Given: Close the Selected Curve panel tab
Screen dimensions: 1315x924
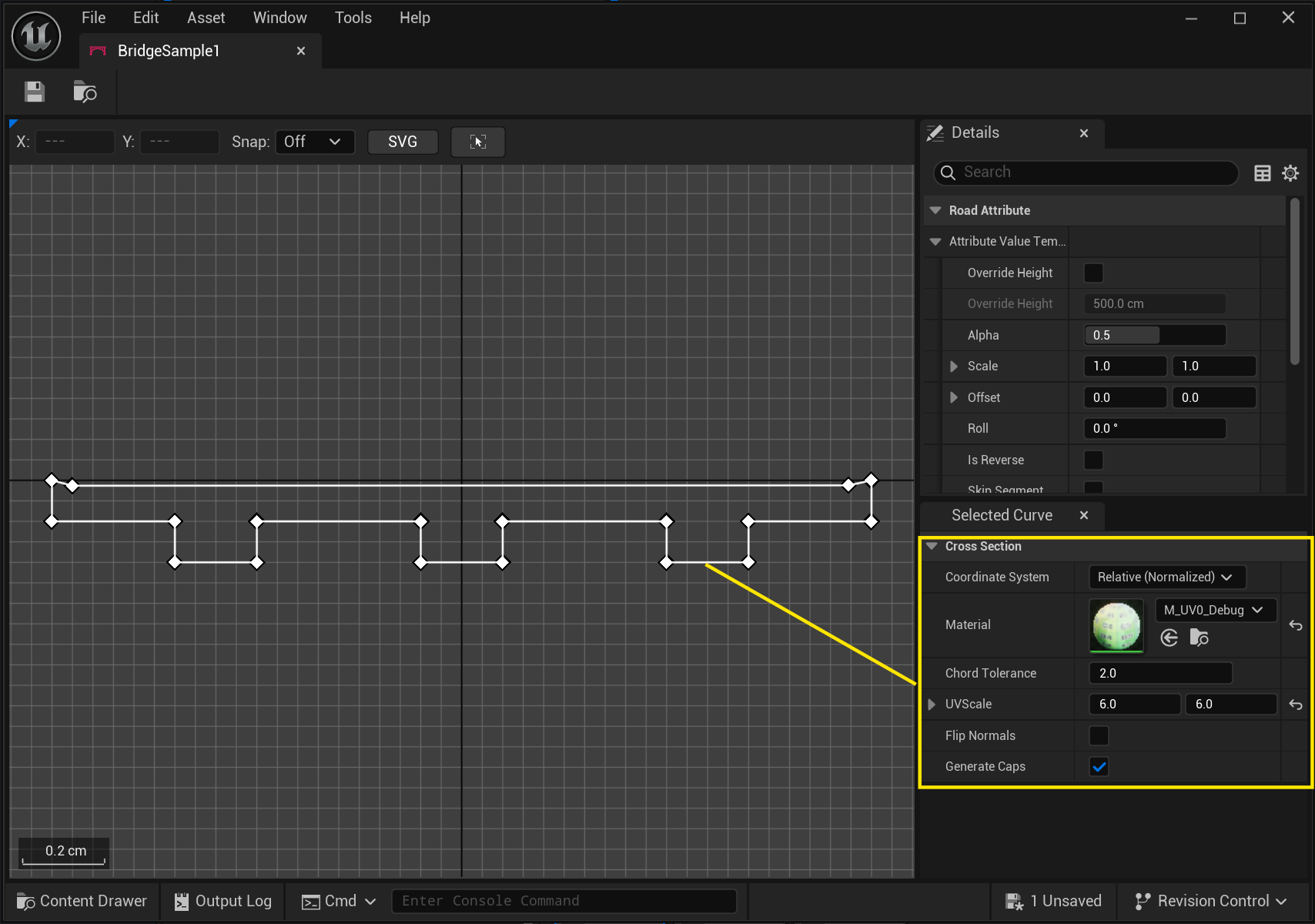Looking at the screenshot, I should point(1084,515).
